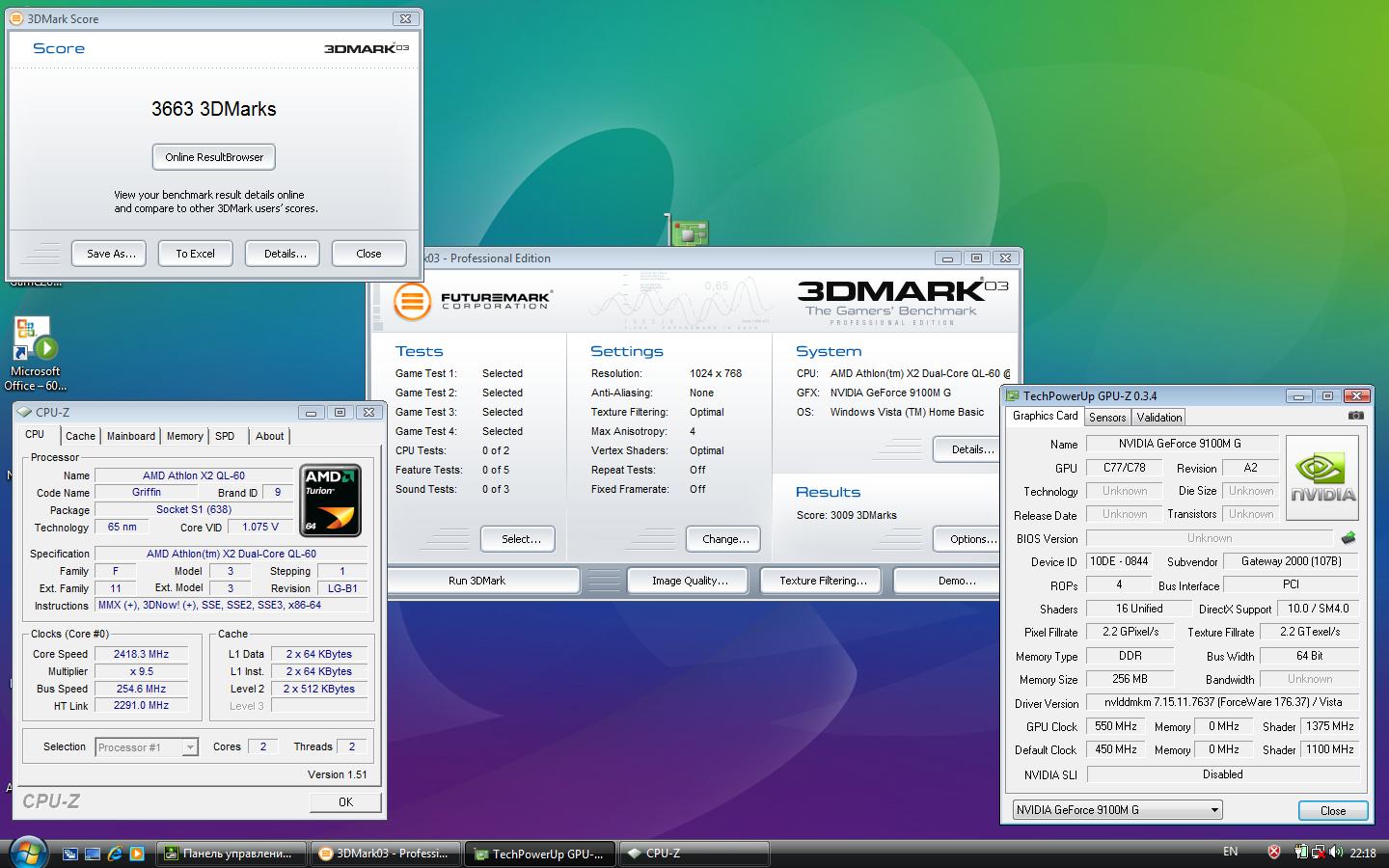Click the 3DMark Score window title icon

pyautogui.click(x=15, y=18)
